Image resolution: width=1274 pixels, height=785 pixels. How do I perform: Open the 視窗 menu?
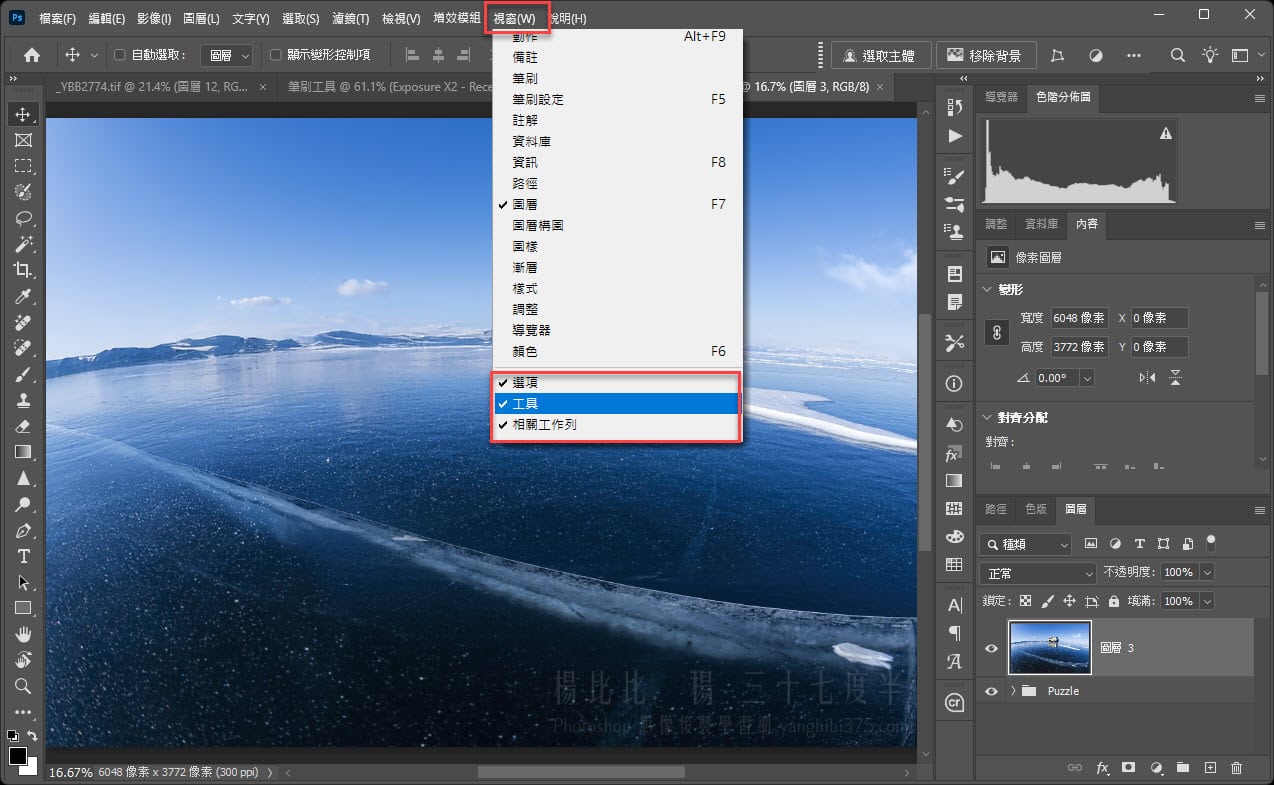coord(516,17)
